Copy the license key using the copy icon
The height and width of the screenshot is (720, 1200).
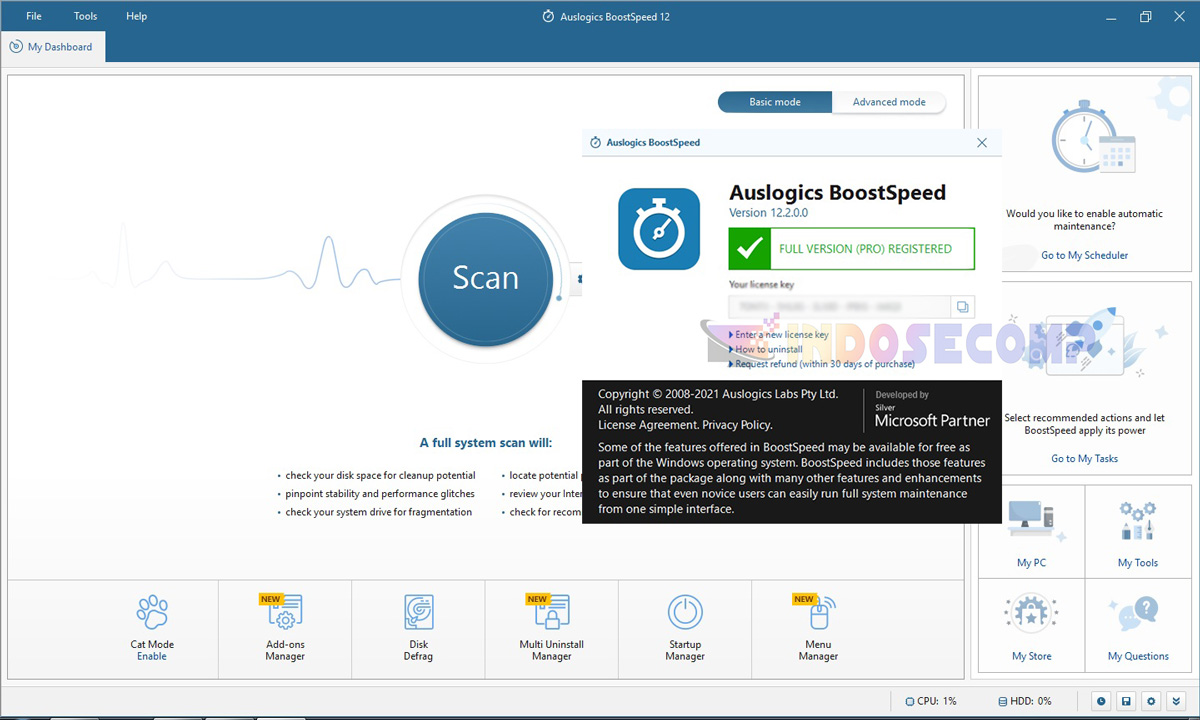tap(961, 306)
